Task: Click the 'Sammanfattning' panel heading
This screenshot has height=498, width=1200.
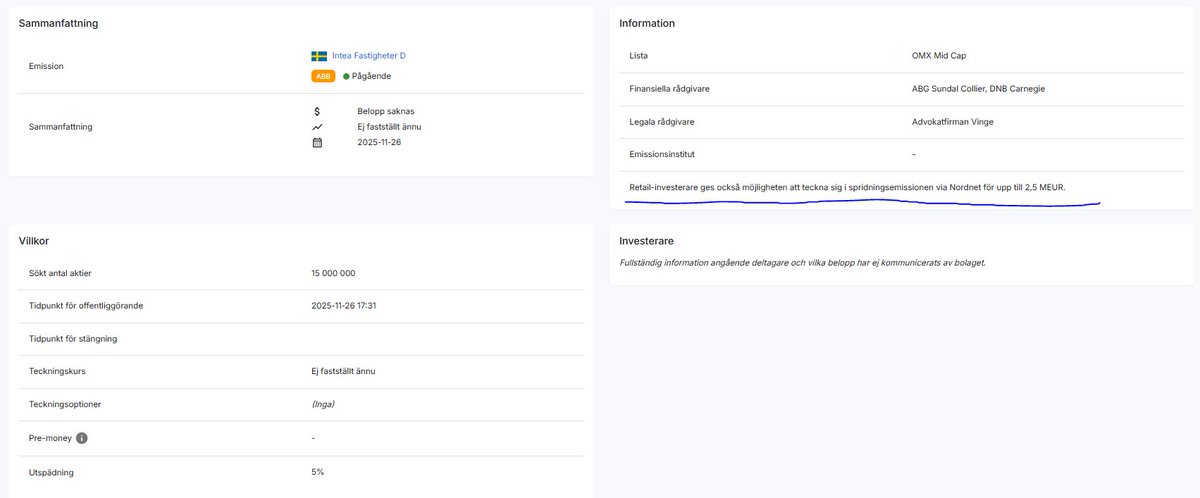Action: (58, 23)
